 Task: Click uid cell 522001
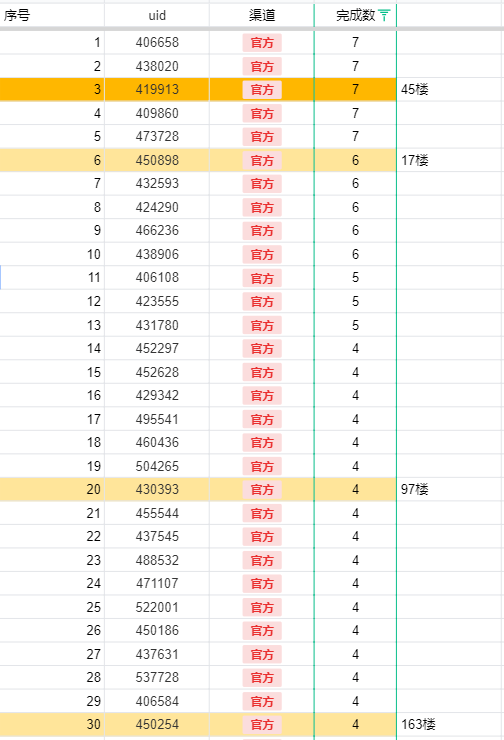[157, 607]
